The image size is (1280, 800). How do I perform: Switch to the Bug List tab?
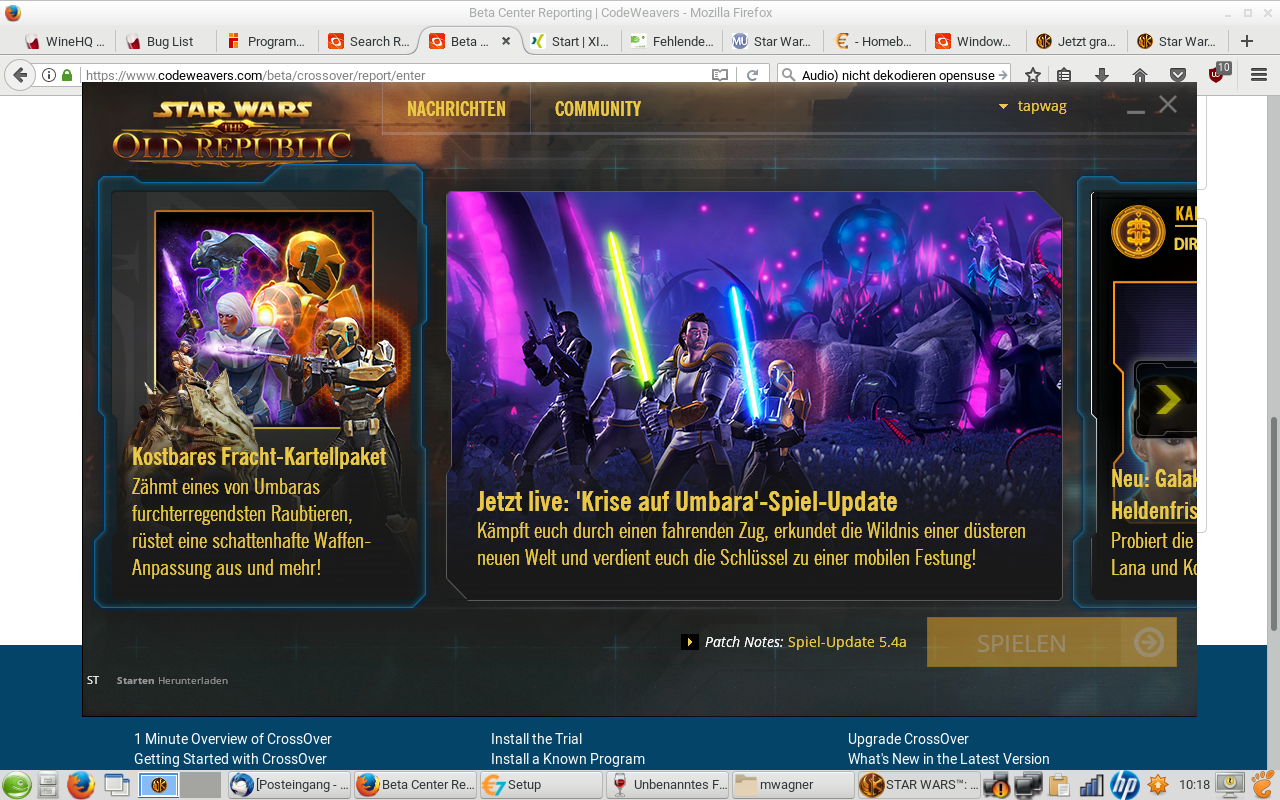coord(164,41)
